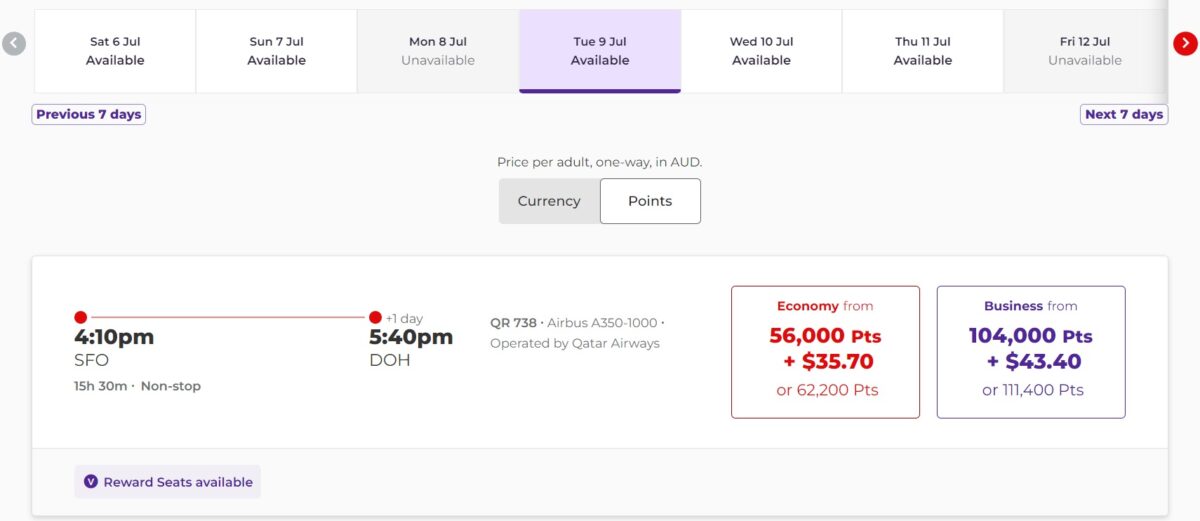Go to Next 7 days
Image resolution: width=1200 pixels, height=521 pixels.
coord(1124,114)
